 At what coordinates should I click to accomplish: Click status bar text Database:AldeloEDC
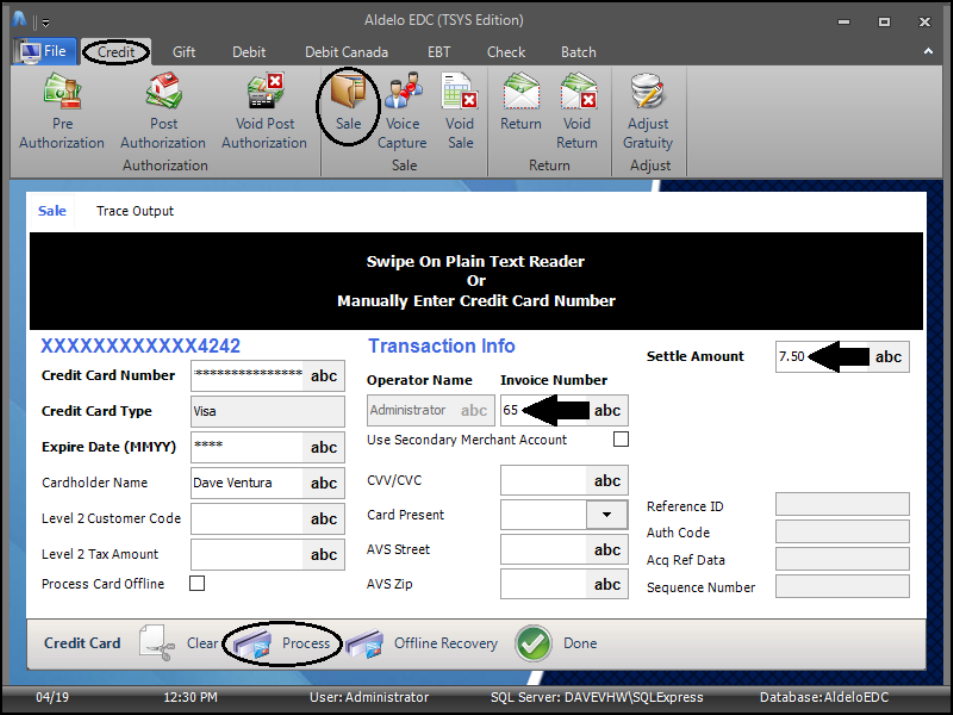pyautogui.click(x=824, y=697)
